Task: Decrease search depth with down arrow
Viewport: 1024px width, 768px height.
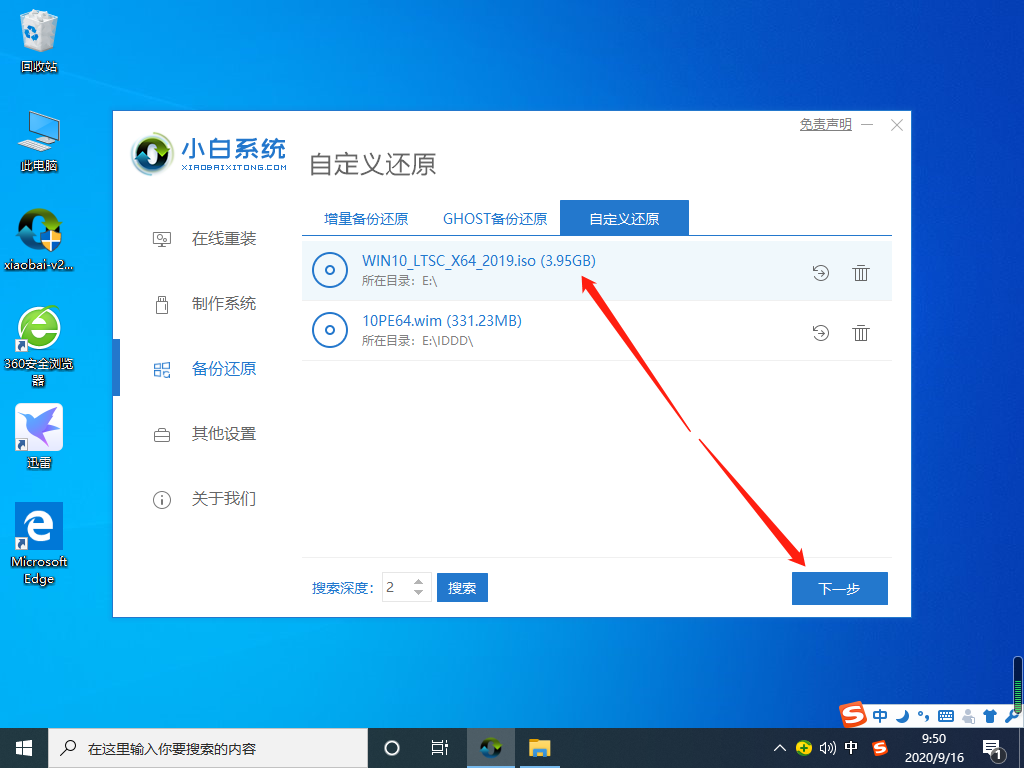Action: pyautogui.click(x=419, y=593)
